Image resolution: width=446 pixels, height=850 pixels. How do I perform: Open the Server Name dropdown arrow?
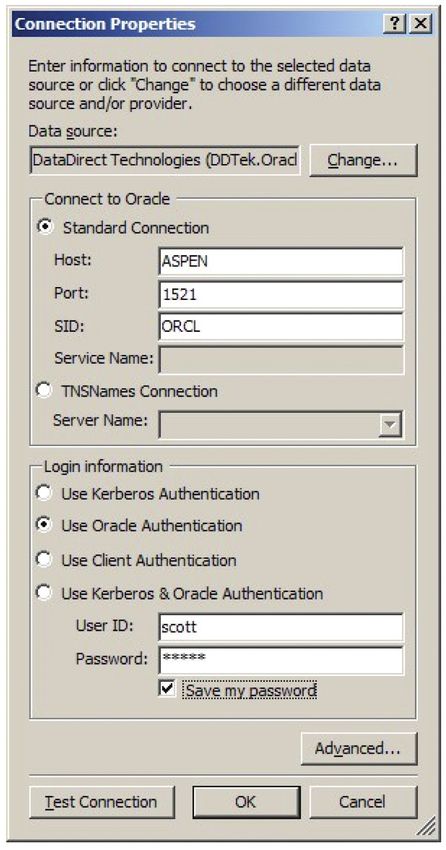(390, 424)
